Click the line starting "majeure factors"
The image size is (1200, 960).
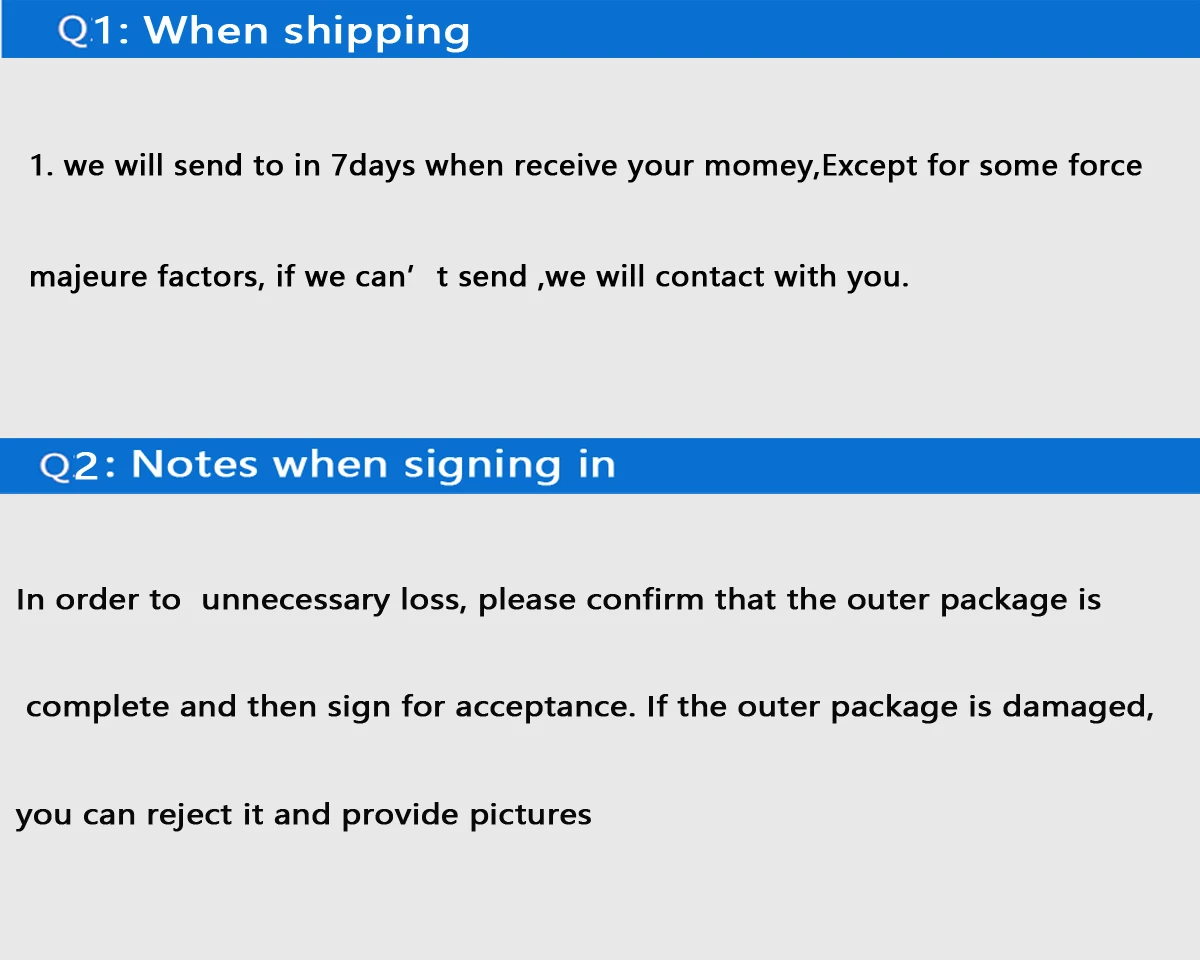click(x=469, y=277)
